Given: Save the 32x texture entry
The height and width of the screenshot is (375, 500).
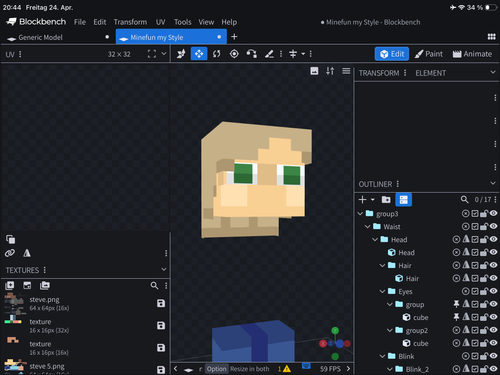Looking at the screenshot, I should [161, 326].
